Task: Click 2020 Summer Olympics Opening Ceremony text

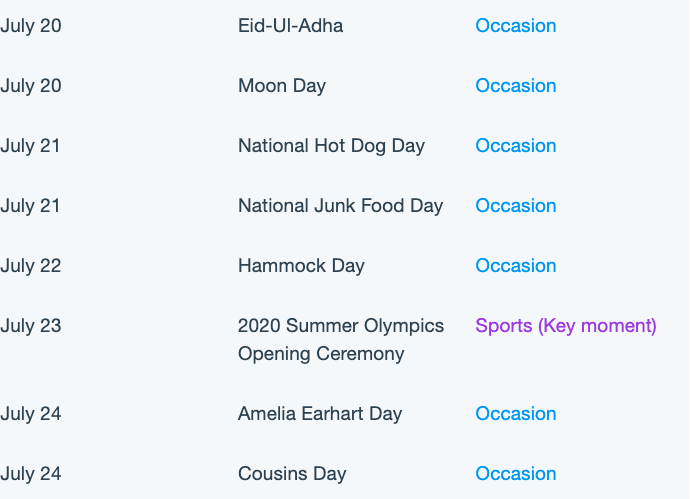Action: [x=341, y=340]
